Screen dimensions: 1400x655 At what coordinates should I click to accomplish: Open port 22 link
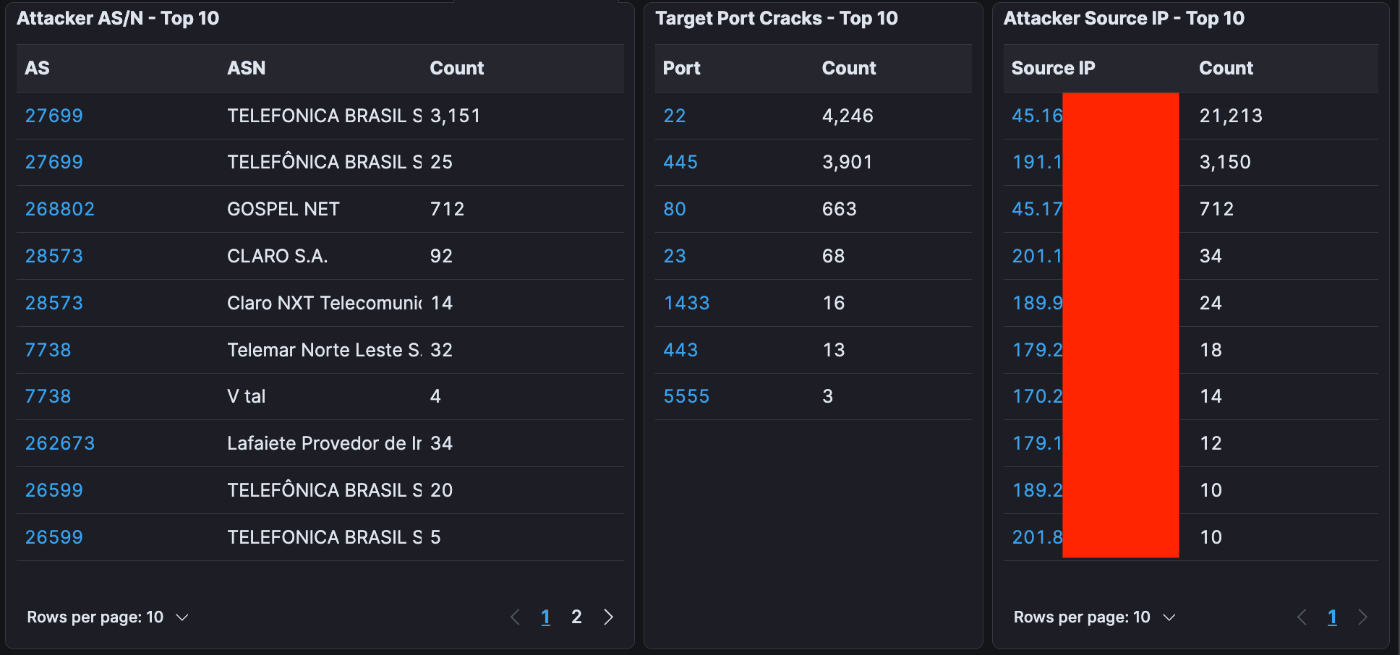675,116
